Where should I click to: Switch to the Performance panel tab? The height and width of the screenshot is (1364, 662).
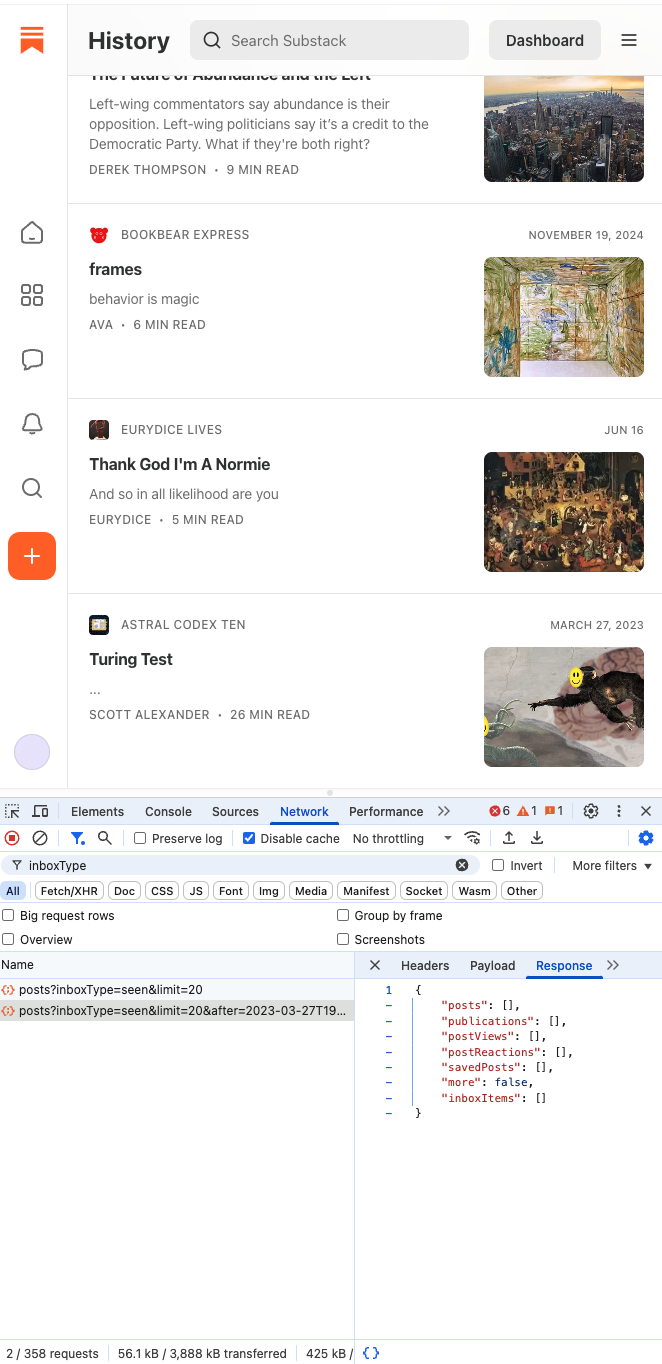point(386,811)
